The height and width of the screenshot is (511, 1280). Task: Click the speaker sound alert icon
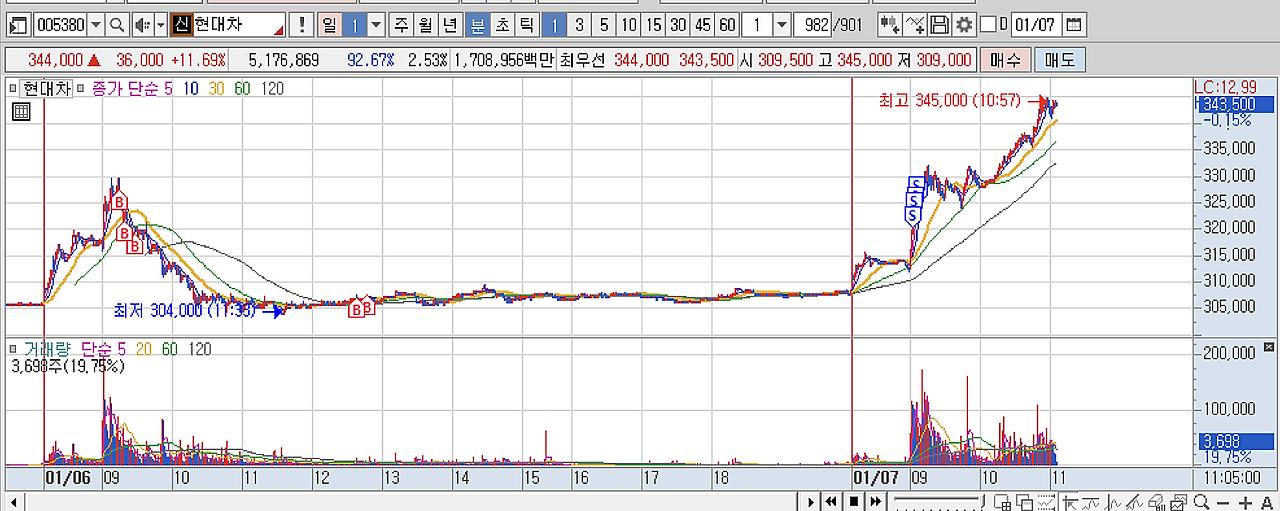(140, 25)
